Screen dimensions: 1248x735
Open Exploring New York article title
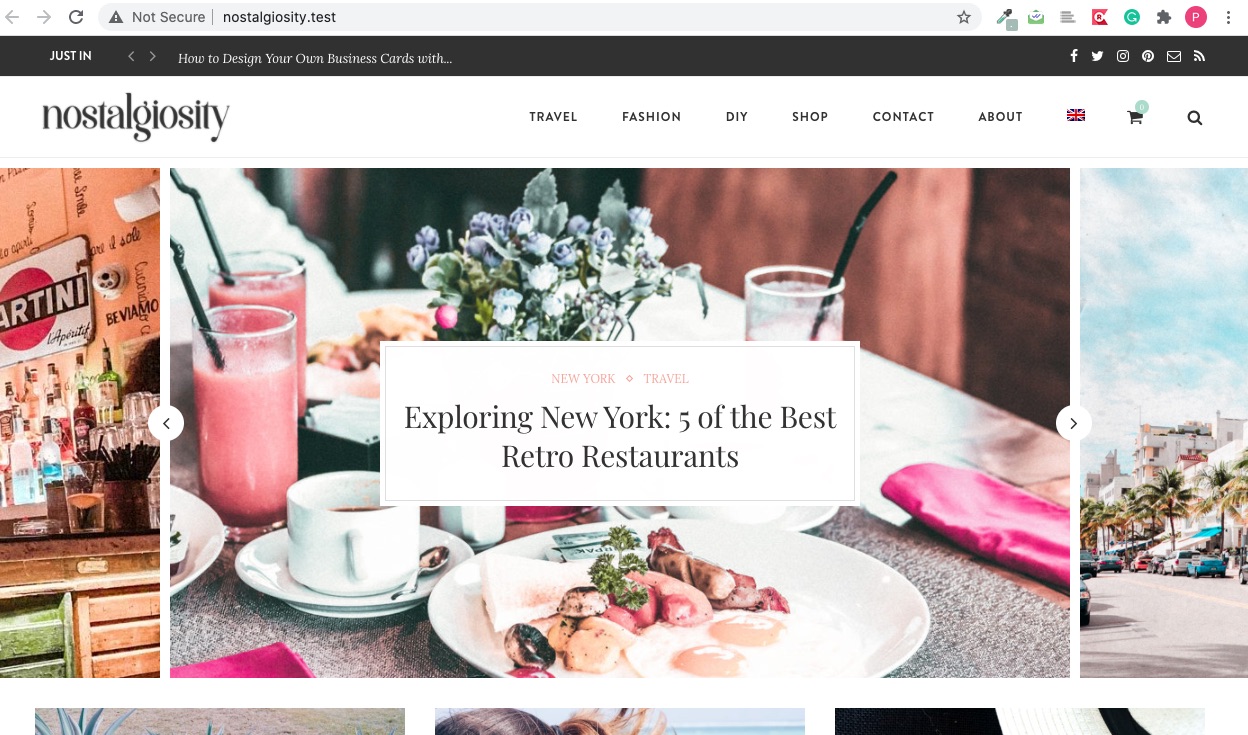point(620,436)
